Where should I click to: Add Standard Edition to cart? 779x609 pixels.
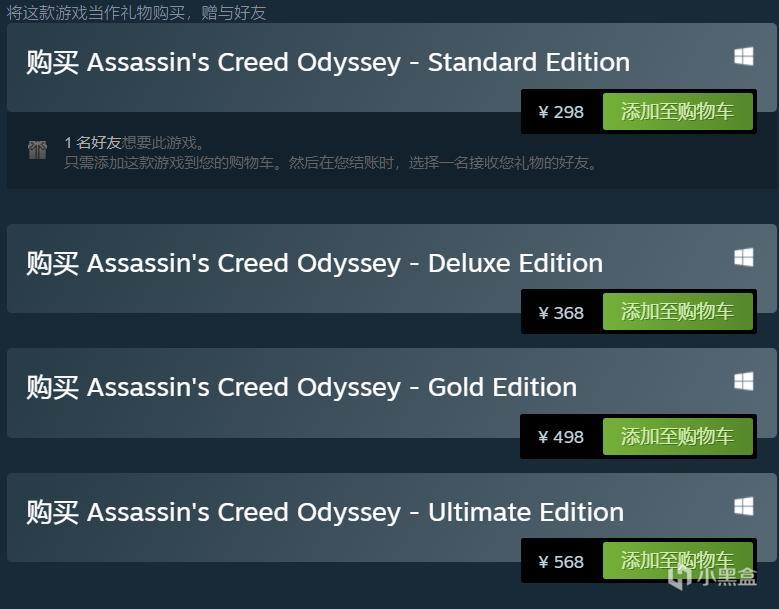click(x=678, y=112)
